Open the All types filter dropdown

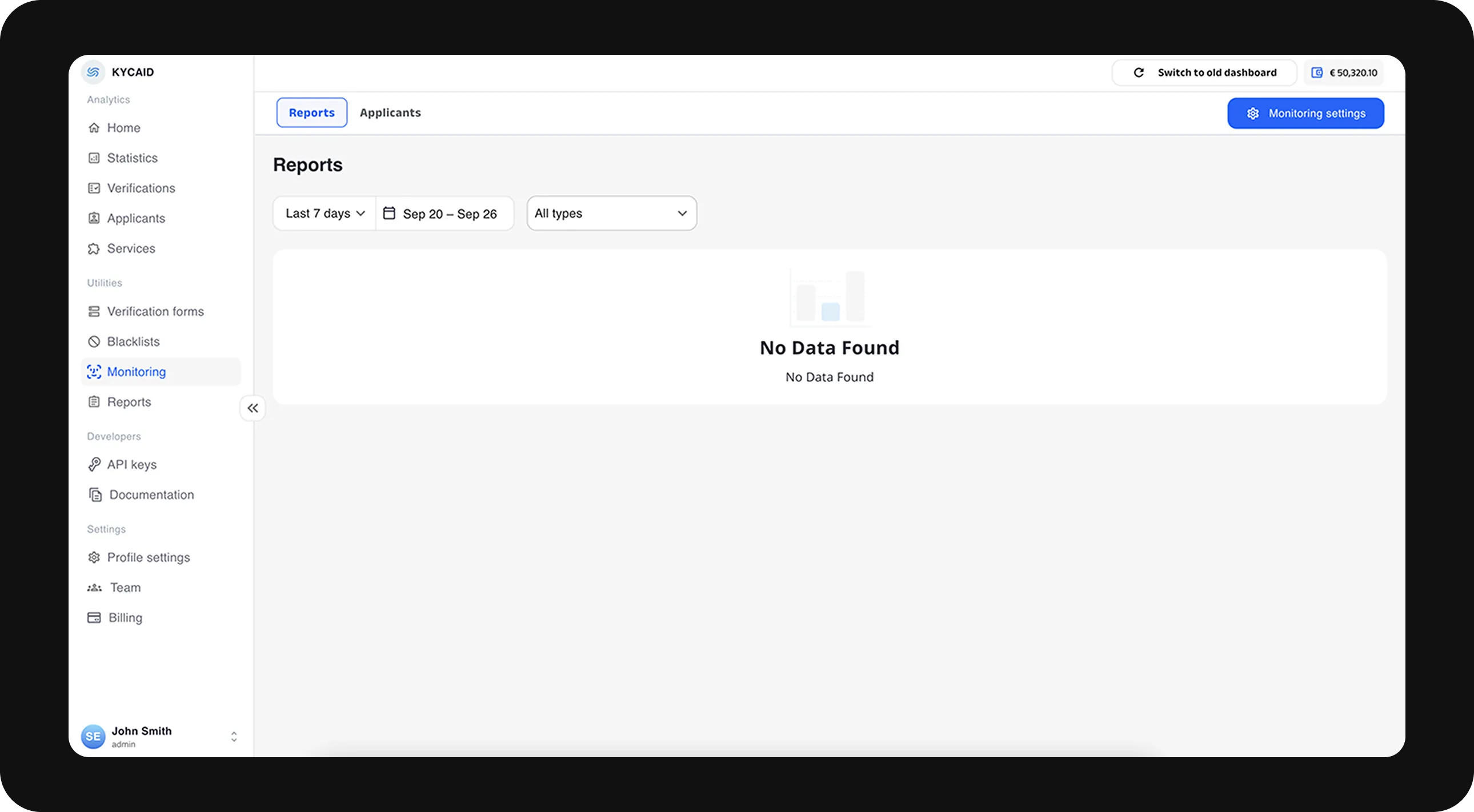click(x=612, y=213)
